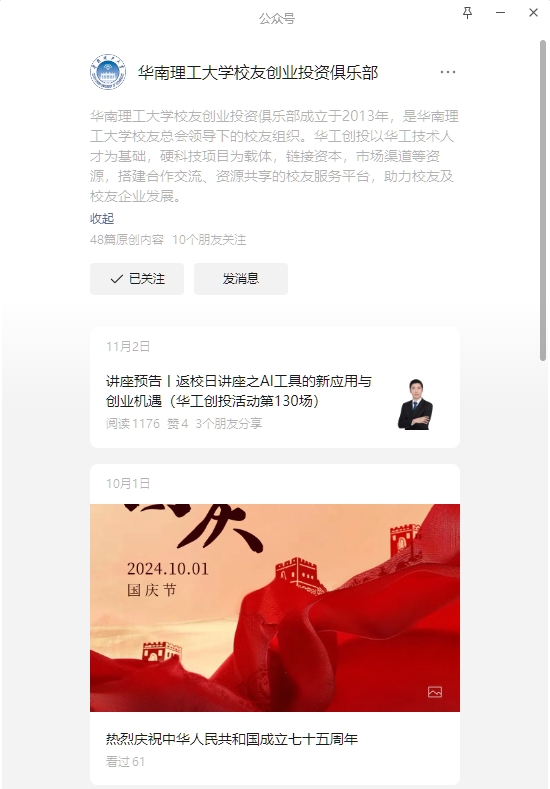Open the three-dots more options menu
The image size is (550, 789).
pos(447,72)
